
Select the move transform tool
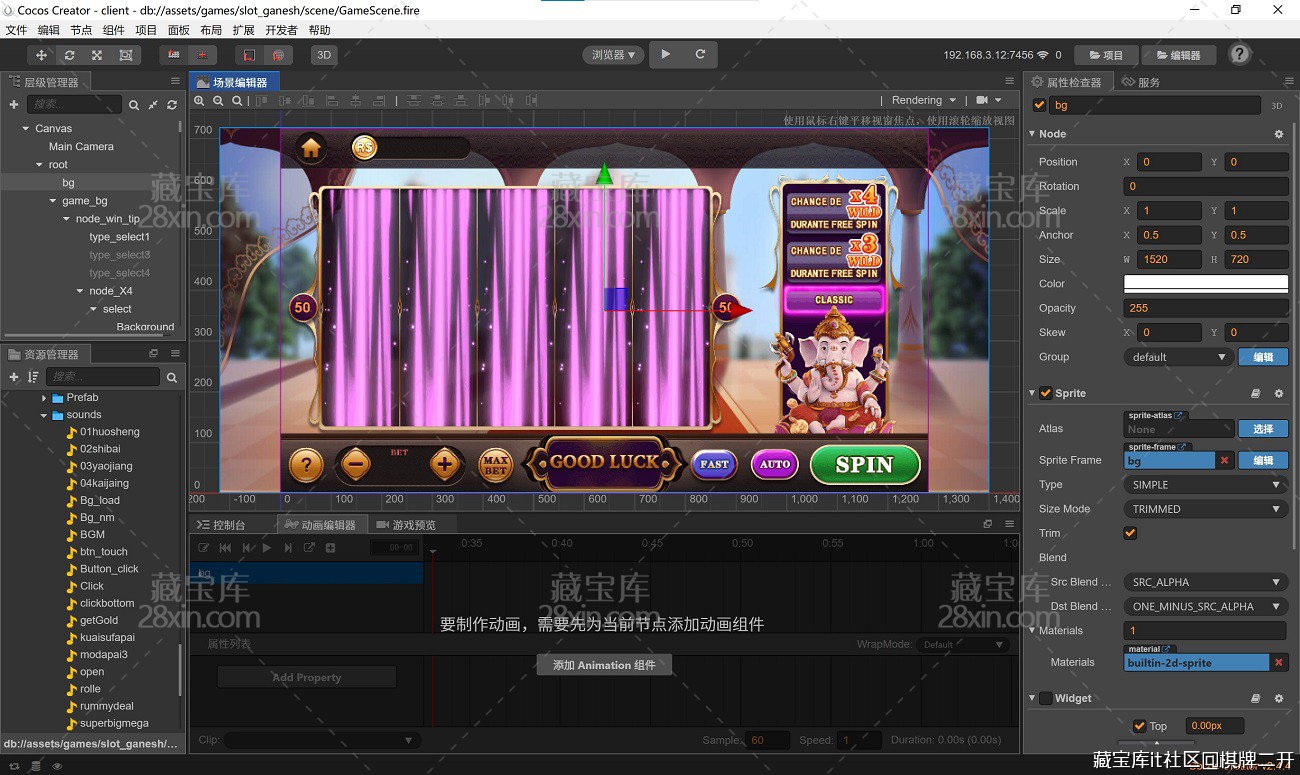pyautogui.click(x=42, y=55)
